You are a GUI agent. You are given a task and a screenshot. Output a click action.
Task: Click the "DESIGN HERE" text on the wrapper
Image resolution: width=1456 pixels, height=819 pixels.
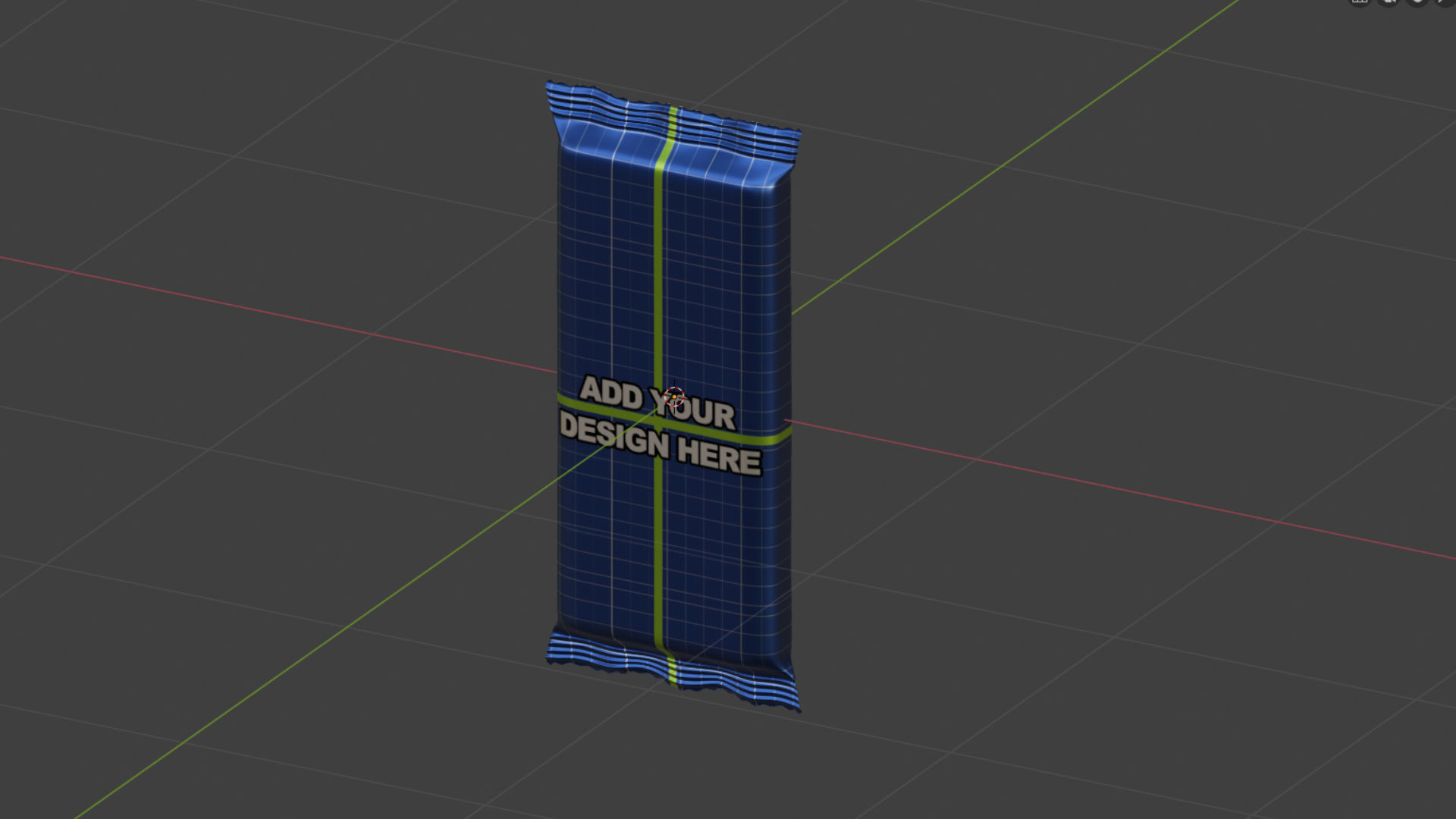coord(660,443)
